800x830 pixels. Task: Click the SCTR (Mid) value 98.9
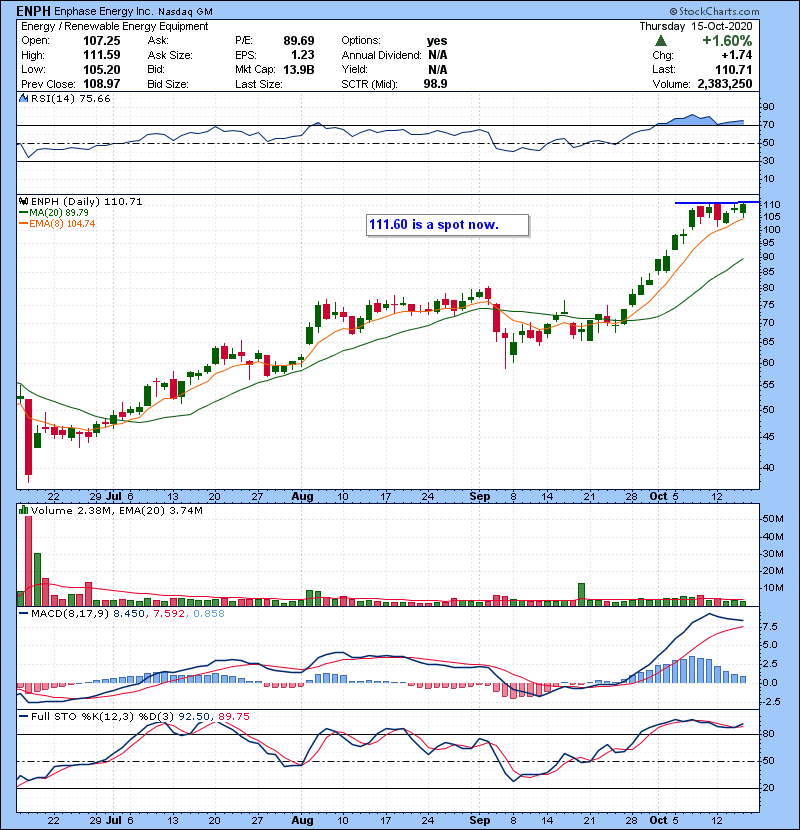coord(435,84)
